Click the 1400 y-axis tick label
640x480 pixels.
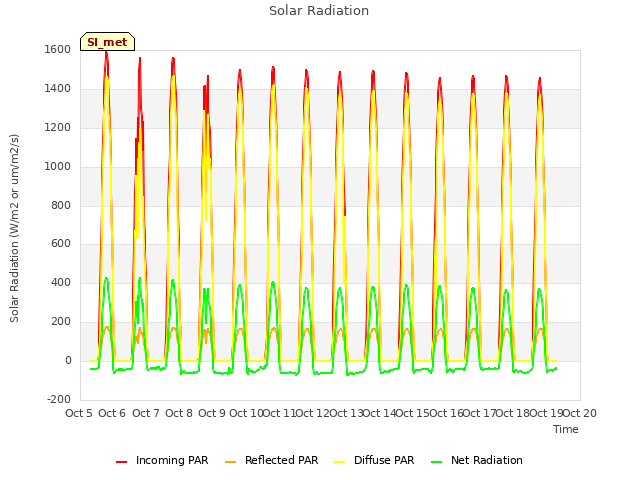point(58,89)
